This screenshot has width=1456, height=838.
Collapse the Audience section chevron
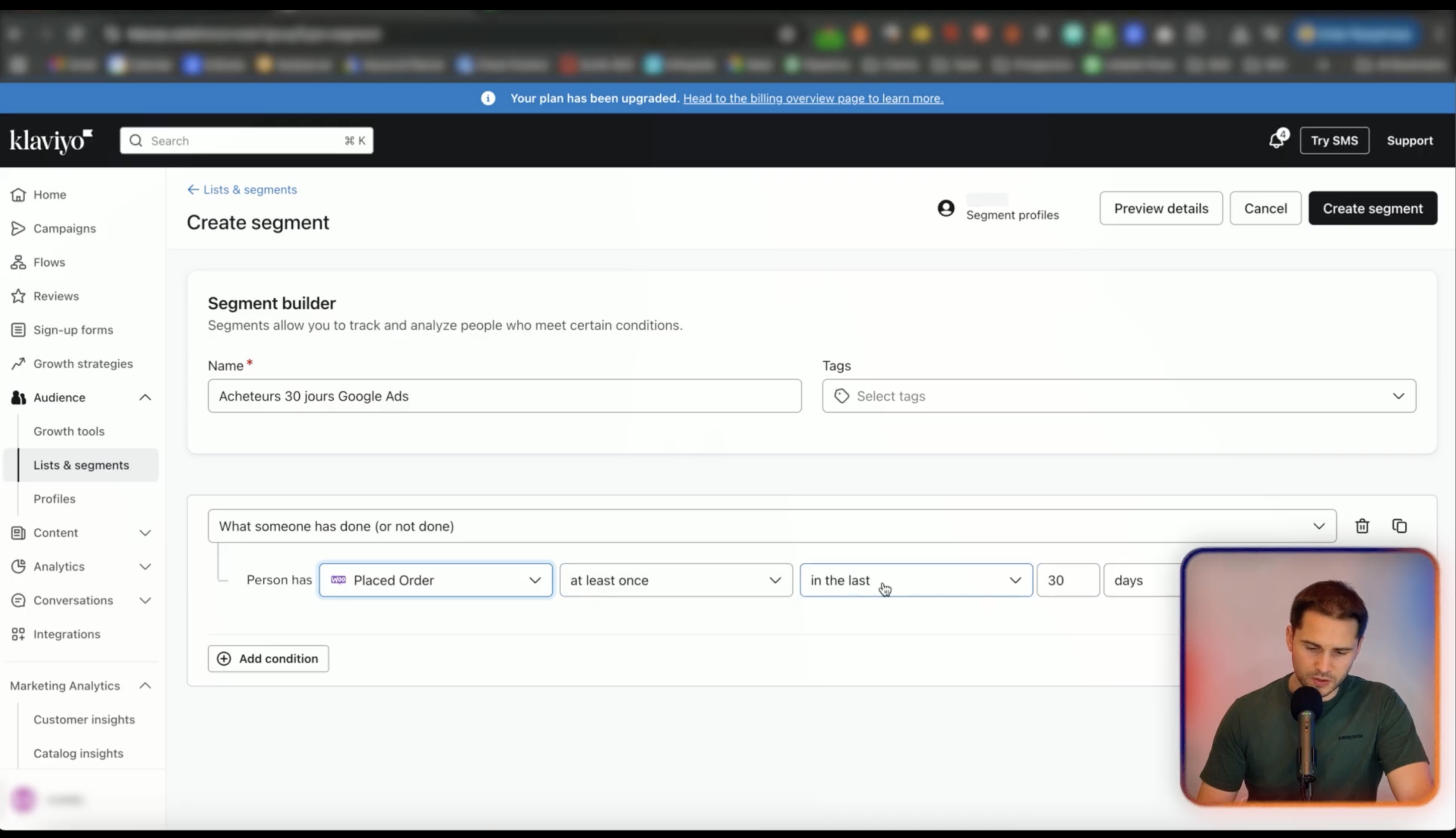click(x=145, y=398)
